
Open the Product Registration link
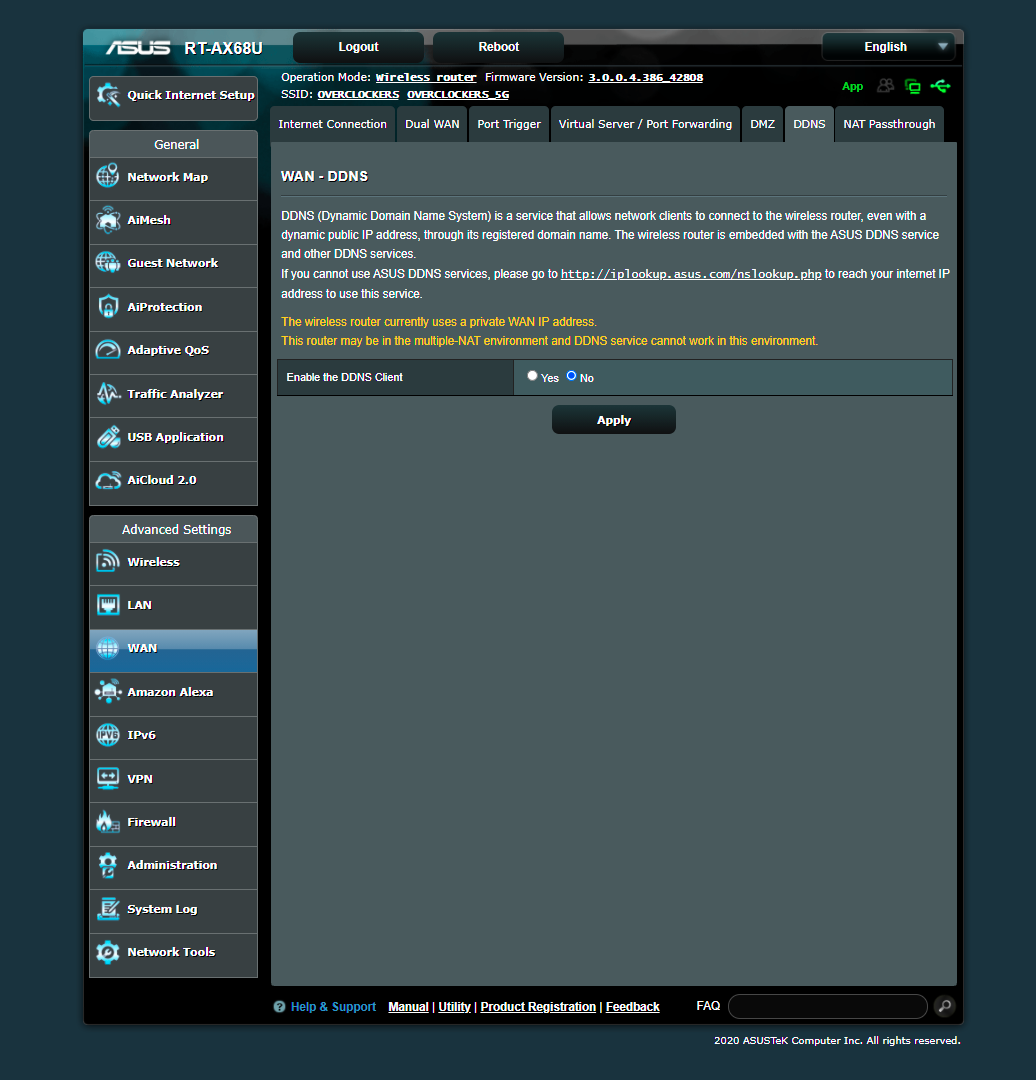pos(538,1007)
